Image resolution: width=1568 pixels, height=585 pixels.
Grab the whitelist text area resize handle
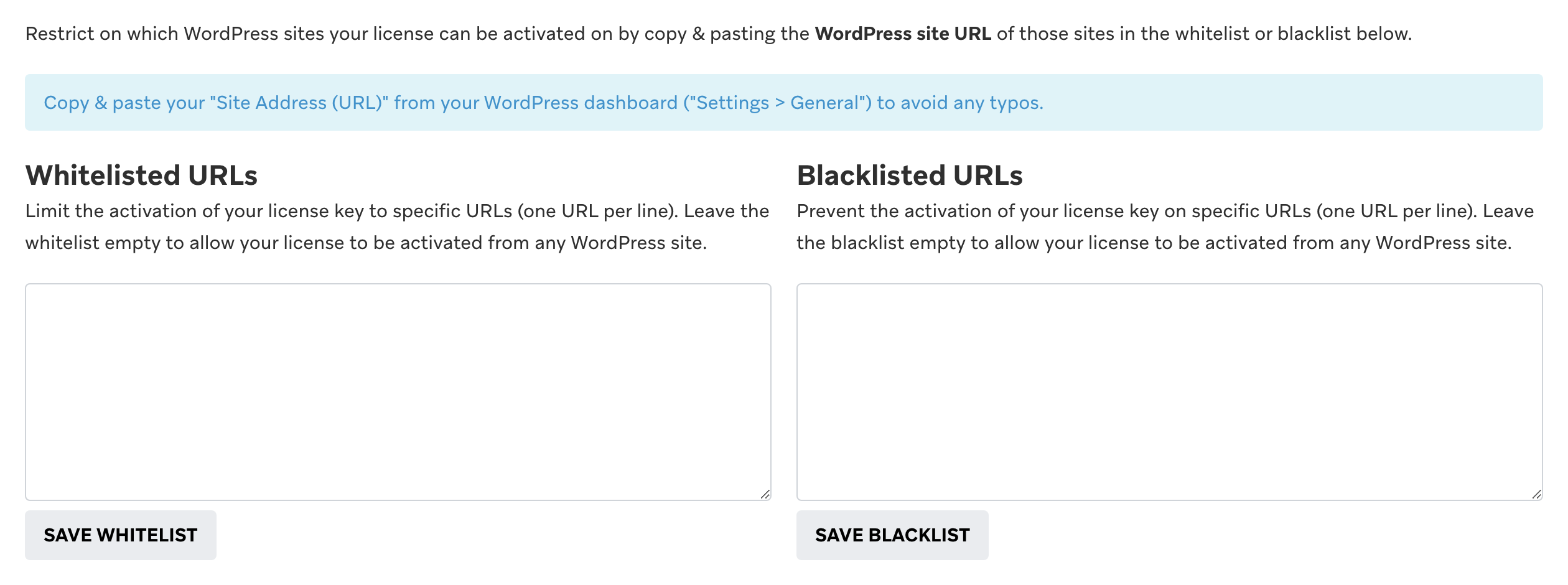[x=765, y=494]
